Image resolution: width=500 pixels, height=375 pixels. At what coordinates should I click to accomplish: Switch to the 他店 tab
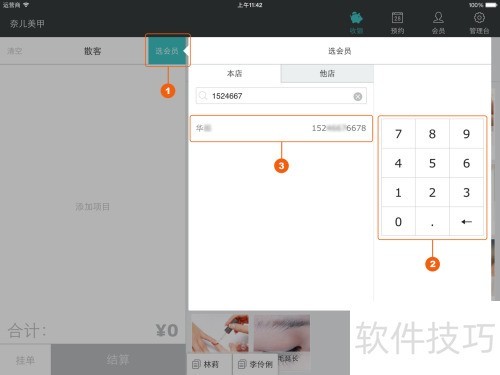pos(327,73)
